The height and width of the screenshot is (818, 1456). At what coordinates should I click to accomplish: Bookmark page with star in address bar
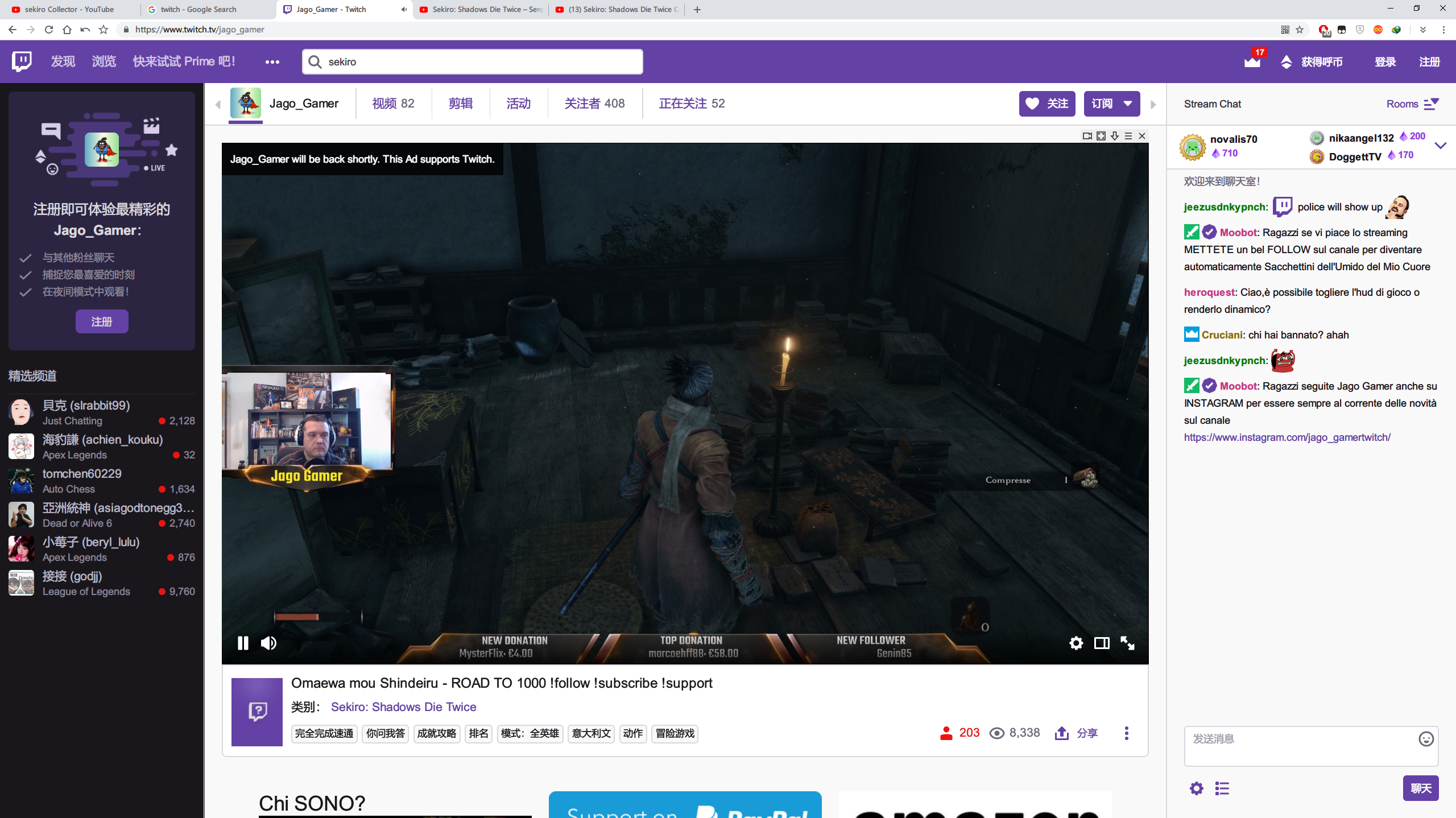[x=1300, y=30]
